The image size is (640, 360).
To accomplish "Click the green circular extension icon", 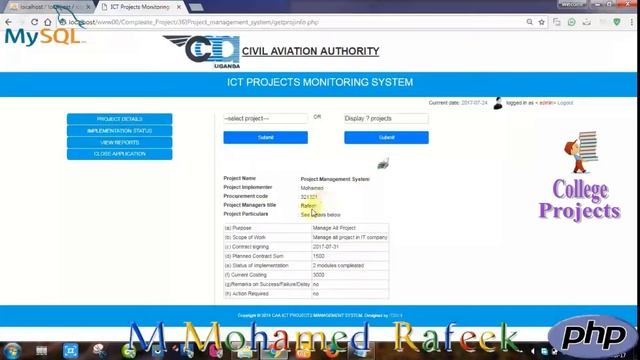I will click(571, 22).
